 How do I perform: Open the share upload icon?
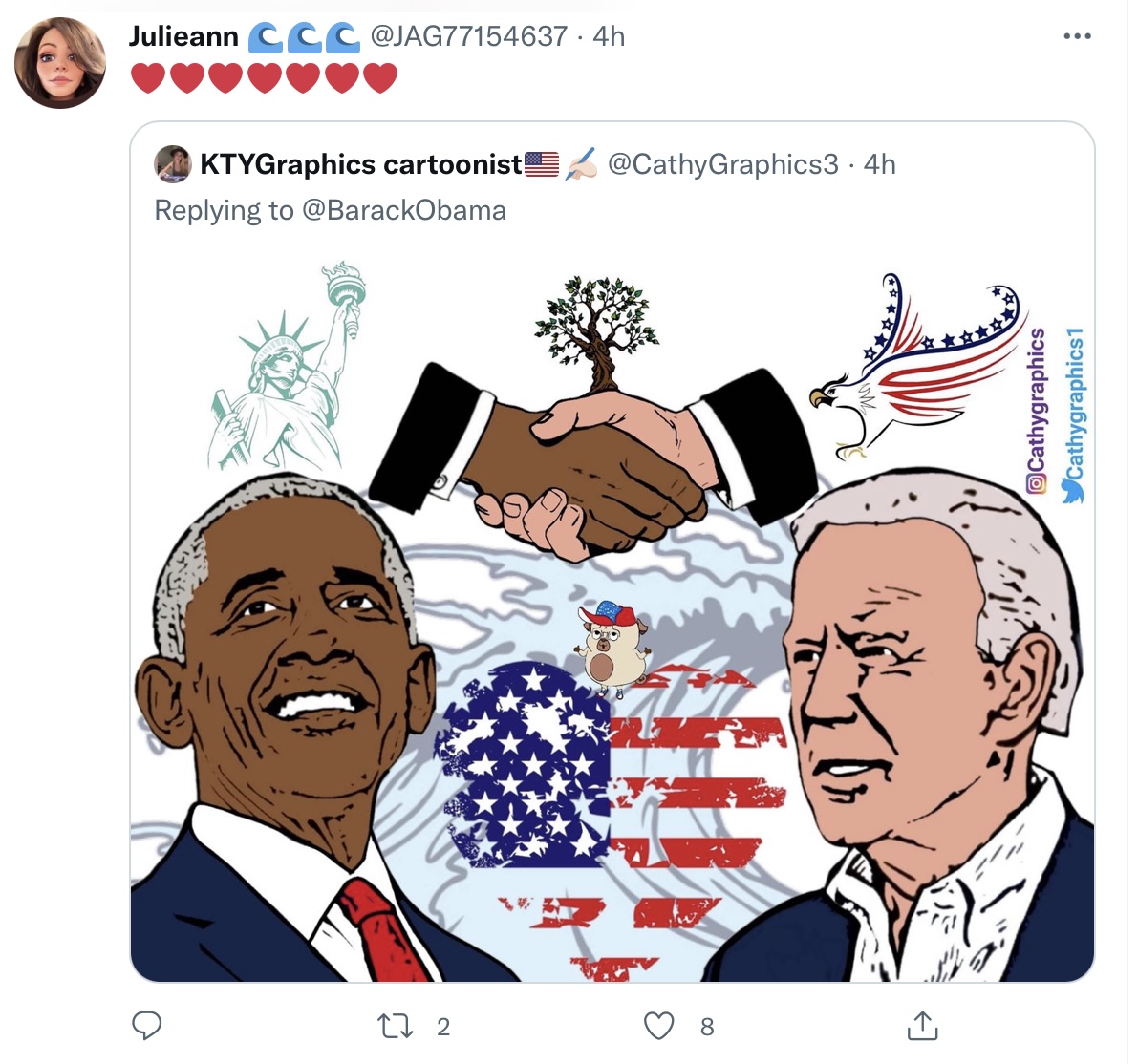pos(923,1026)
